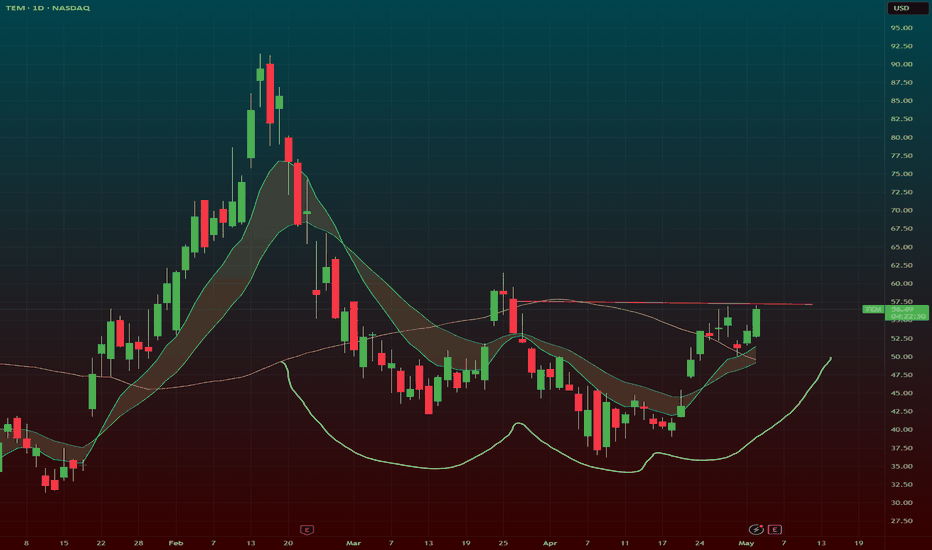Click the 87.50 price axis label
932x550 pixels.
(x=901, y=82)
